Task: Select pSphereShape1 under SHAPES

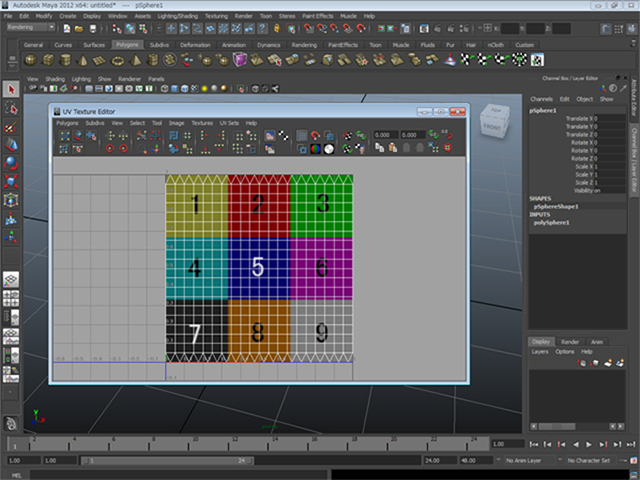Action: coord(556,207)
